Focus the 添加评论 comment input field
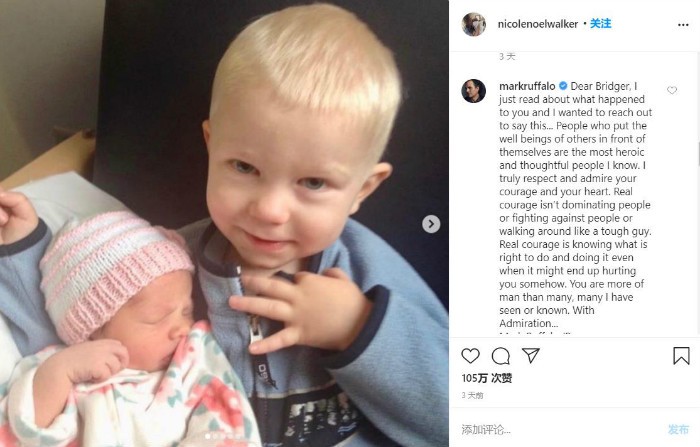The height and width of the screenshot is (447, 700). pyautogui.click(x=560, y=430)
